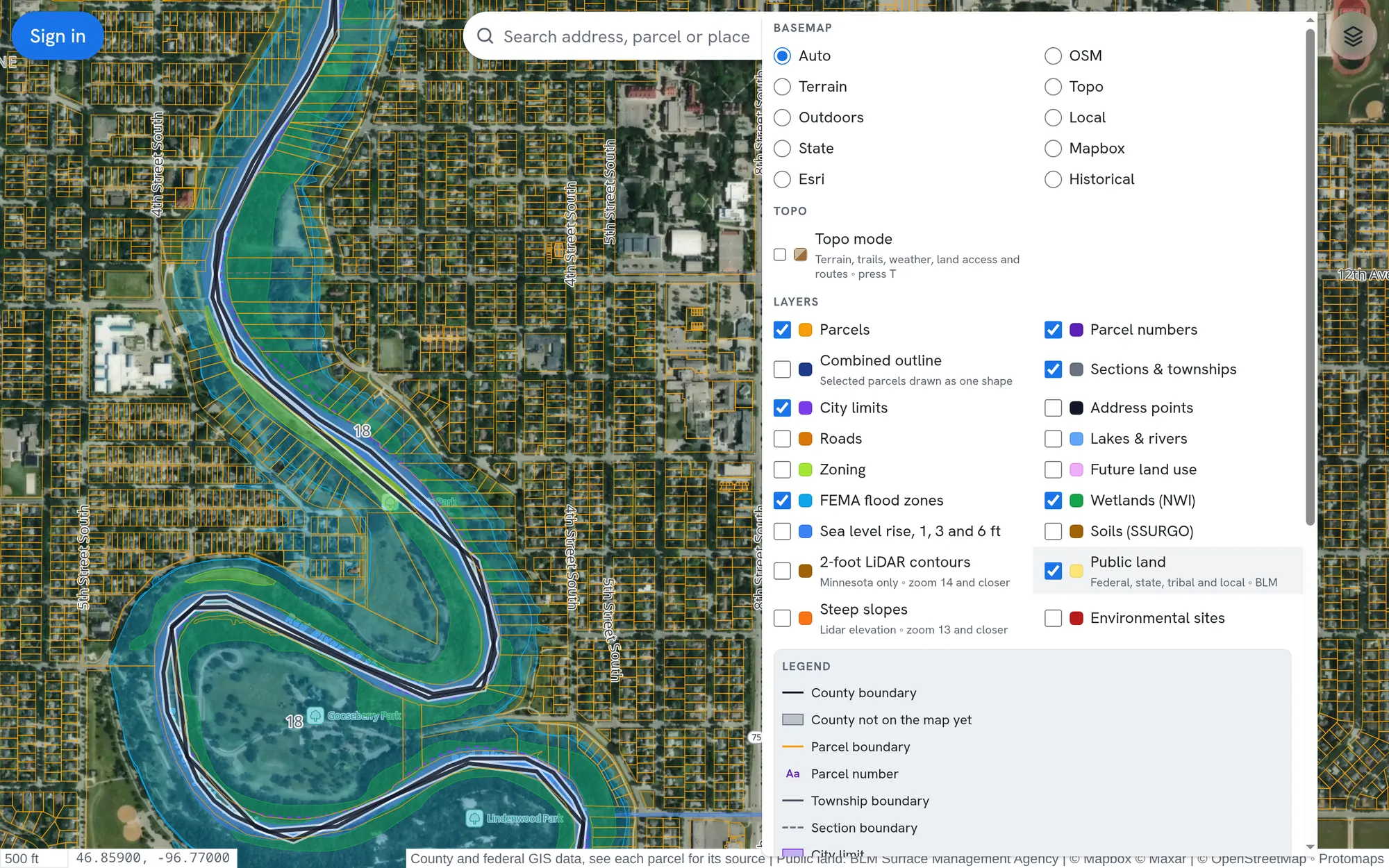1389x868 pixels.
Task: Enable the Steep slopes layer
Action: (782, 618)
